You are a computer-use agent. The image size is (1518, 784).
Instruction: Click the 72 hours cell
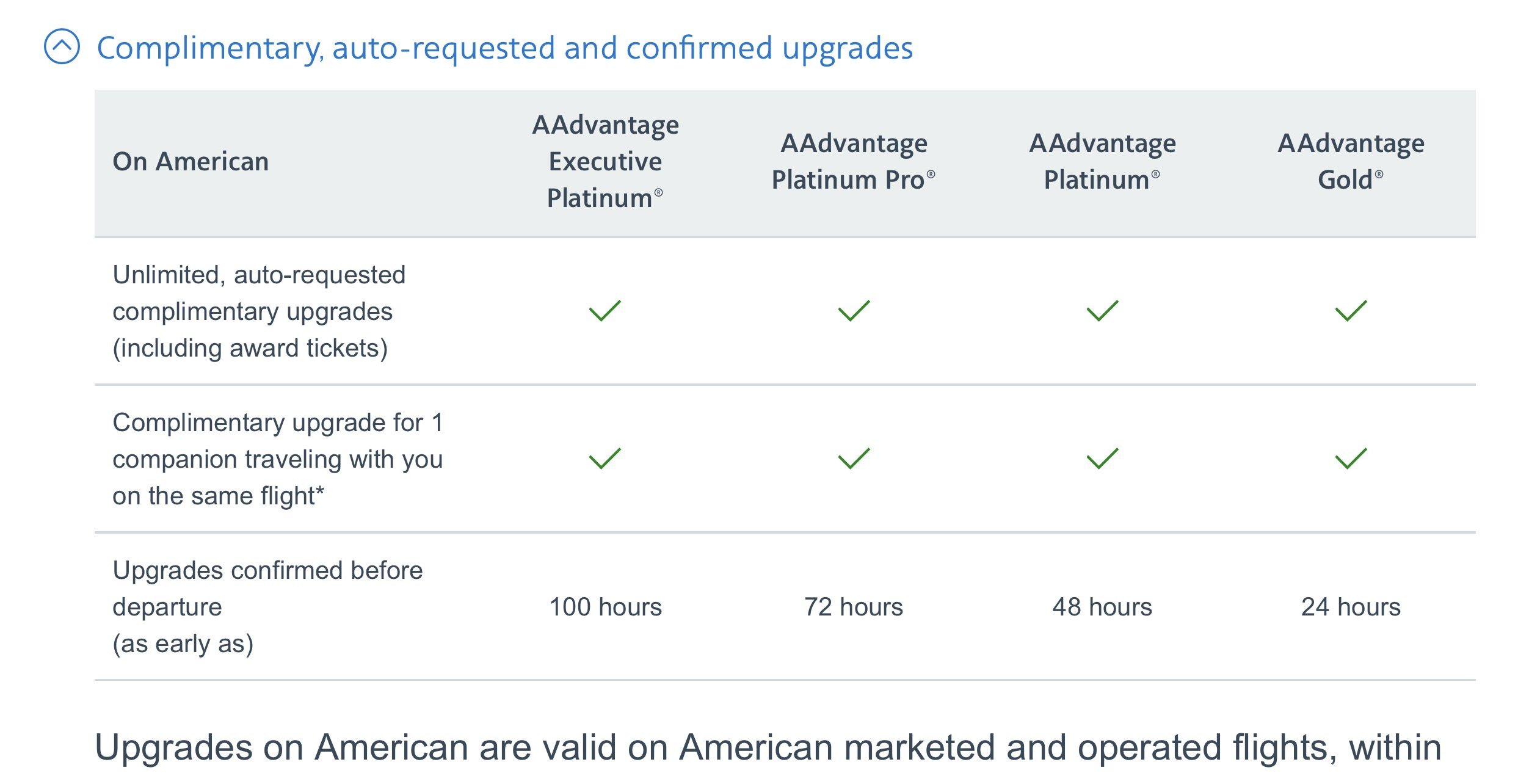click(854, 607)
